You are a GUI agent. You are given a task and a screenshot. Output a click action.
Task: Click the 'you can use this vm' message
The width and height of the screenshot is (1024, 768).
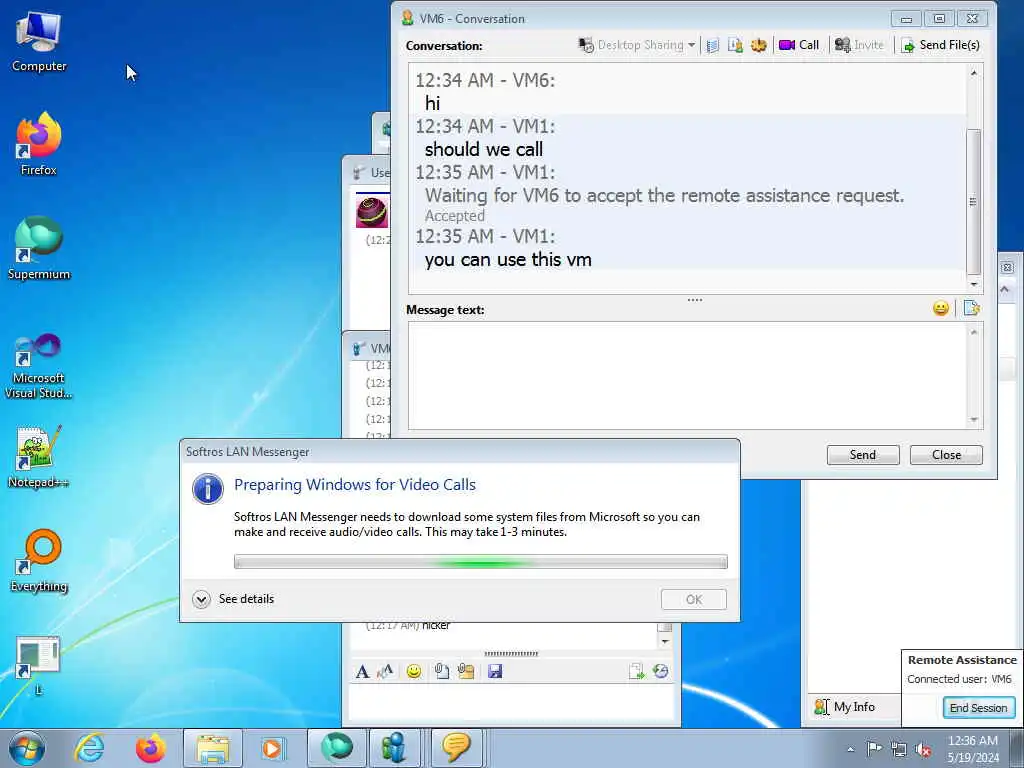click(508, 259)
